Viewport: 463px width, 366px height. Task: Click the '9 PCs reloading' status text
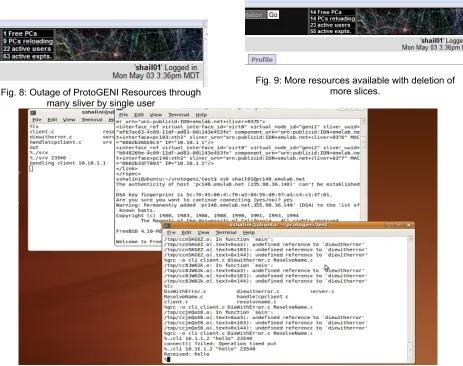[28, 41]
